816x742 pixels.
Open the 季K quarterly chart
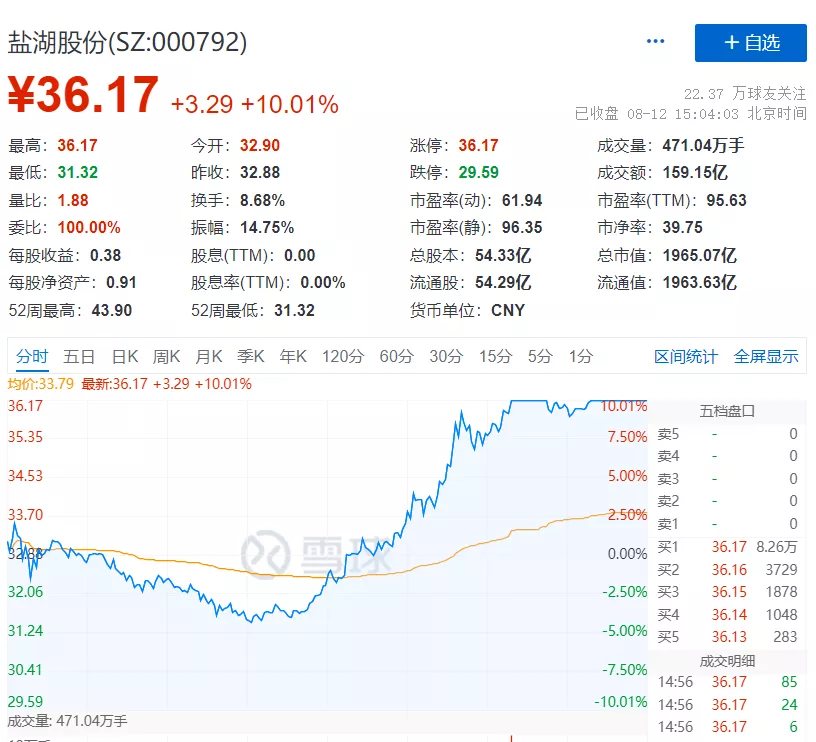[250, 356]
